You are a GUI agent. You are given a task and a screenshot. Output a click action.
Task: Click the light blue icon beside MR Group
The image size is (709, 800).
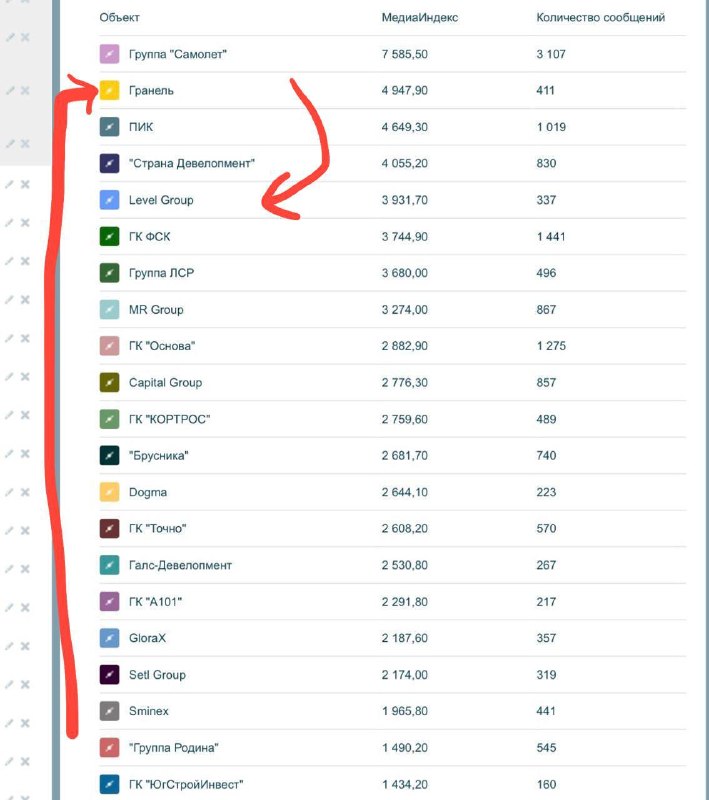(109, 309)
